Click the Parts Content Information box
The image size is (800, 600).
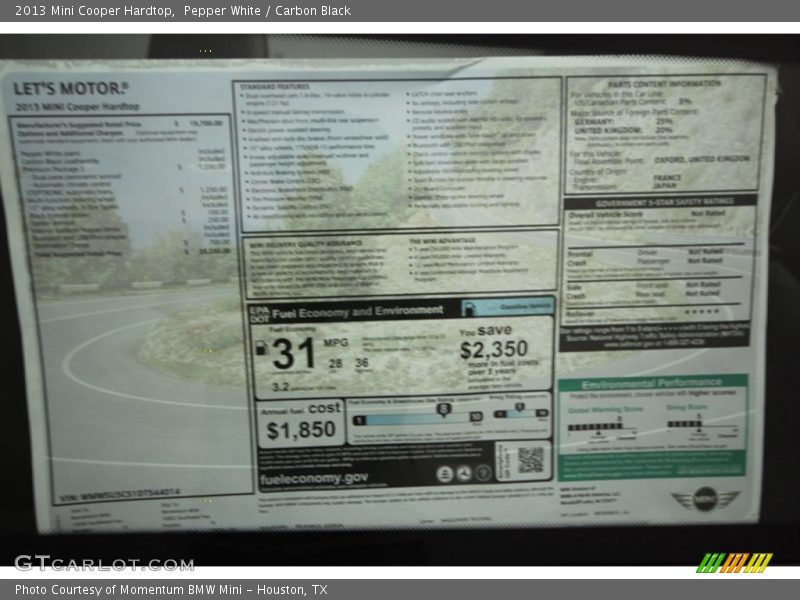664,130
